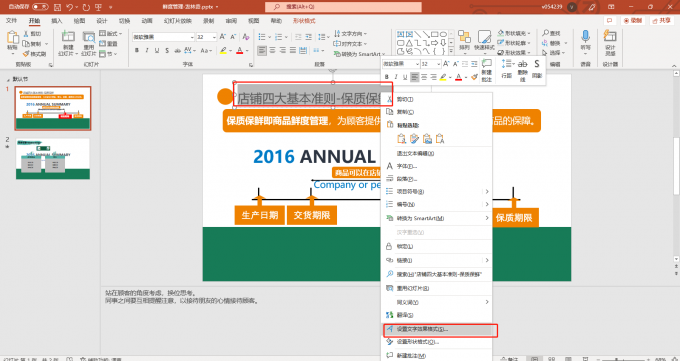Open the Section (节) dropdown
The image size is (680, 361).
coord(108,54)
